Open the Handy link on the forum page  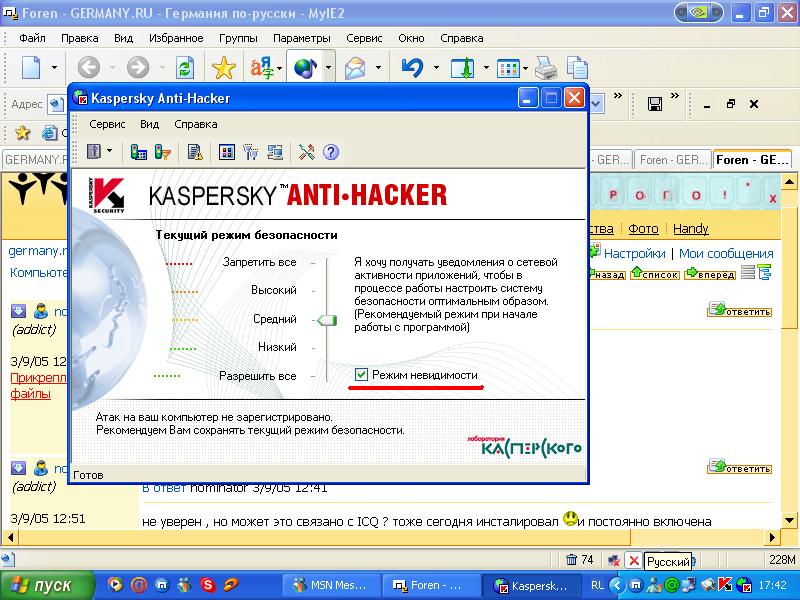point(691,229)
